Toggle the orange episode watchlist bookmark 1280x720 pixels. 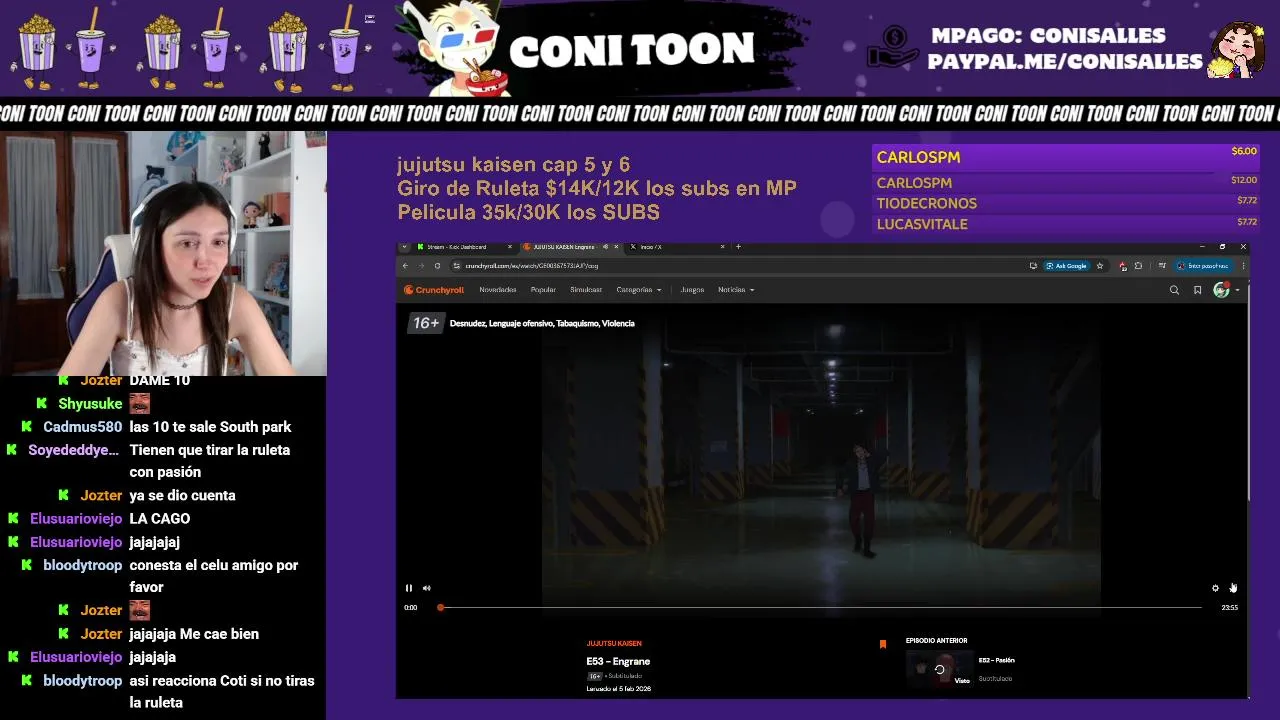point(882,644)
